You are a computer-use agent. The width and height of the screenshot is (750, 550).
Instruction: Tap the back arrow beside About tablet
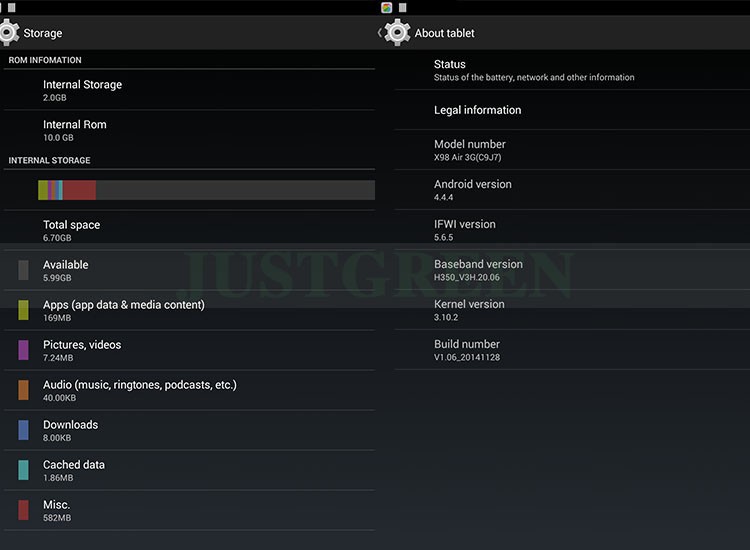point(379,33)
